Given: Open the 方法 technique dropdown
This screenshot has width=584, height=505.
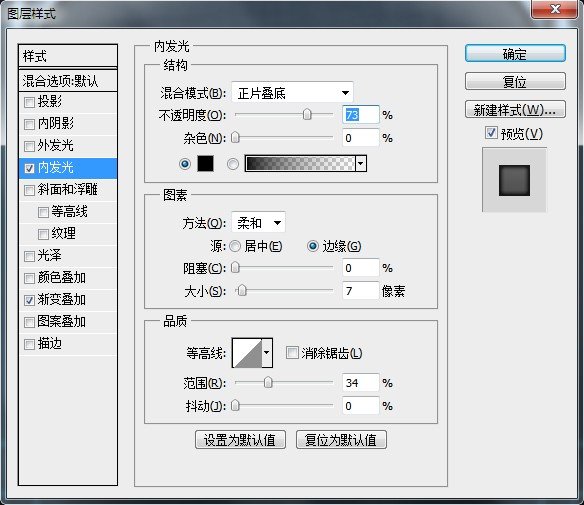Looking at the screenshot, I should 258,223.
